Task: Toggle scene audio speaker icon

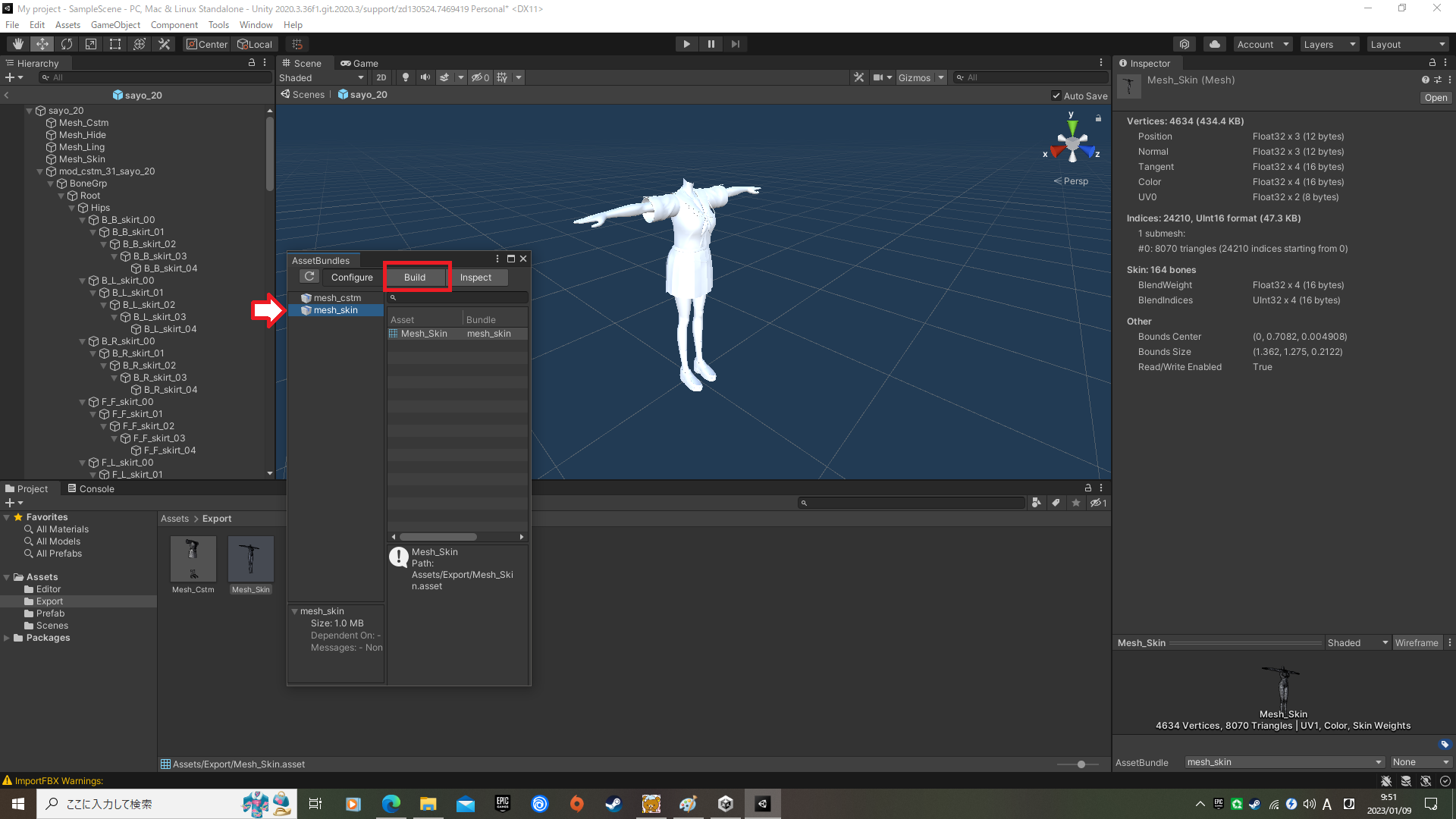Action: pyautogui.click(x=425, y=77)
